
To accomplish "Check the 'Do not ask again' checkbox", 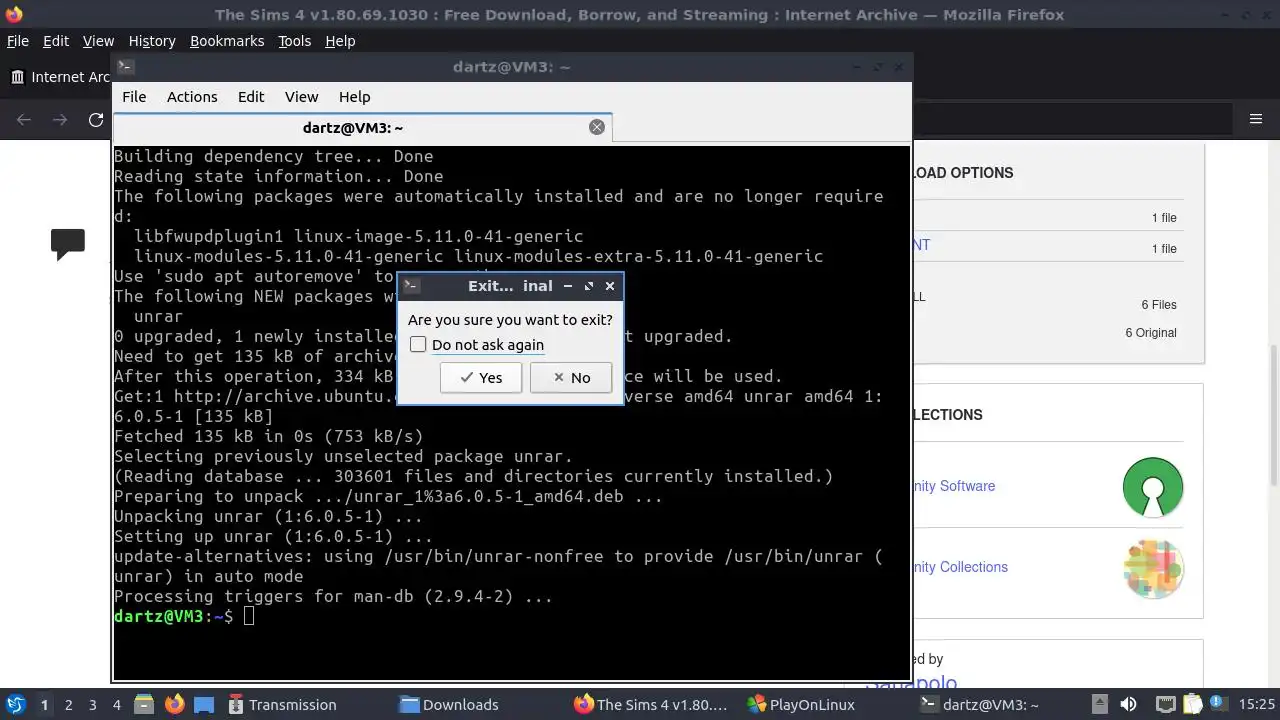I will click(418, 344).
